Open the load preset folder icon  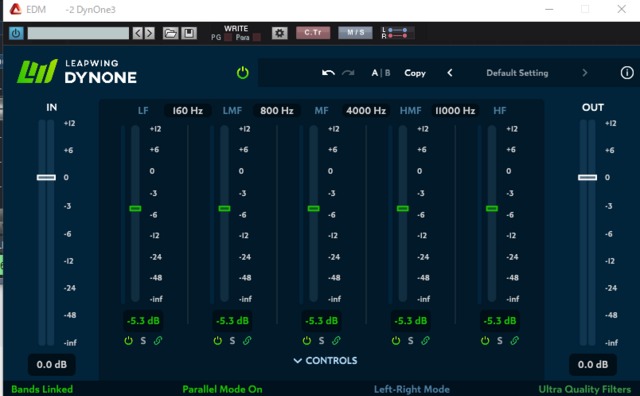(x=170, y=33)
